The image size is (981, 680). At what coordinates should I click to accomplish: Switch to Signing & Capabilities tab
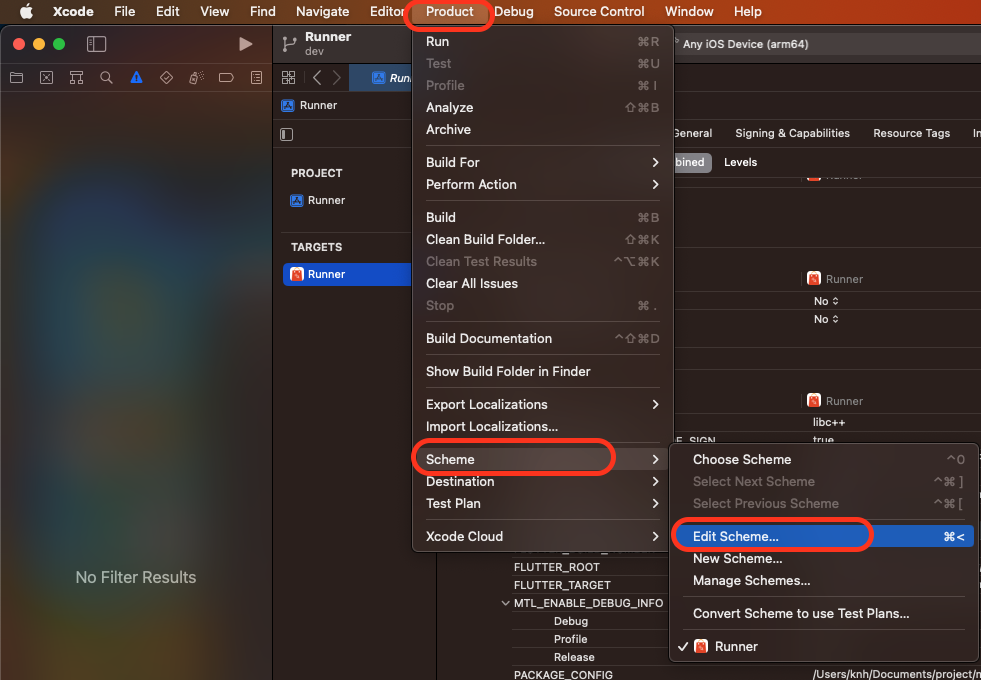792,133
